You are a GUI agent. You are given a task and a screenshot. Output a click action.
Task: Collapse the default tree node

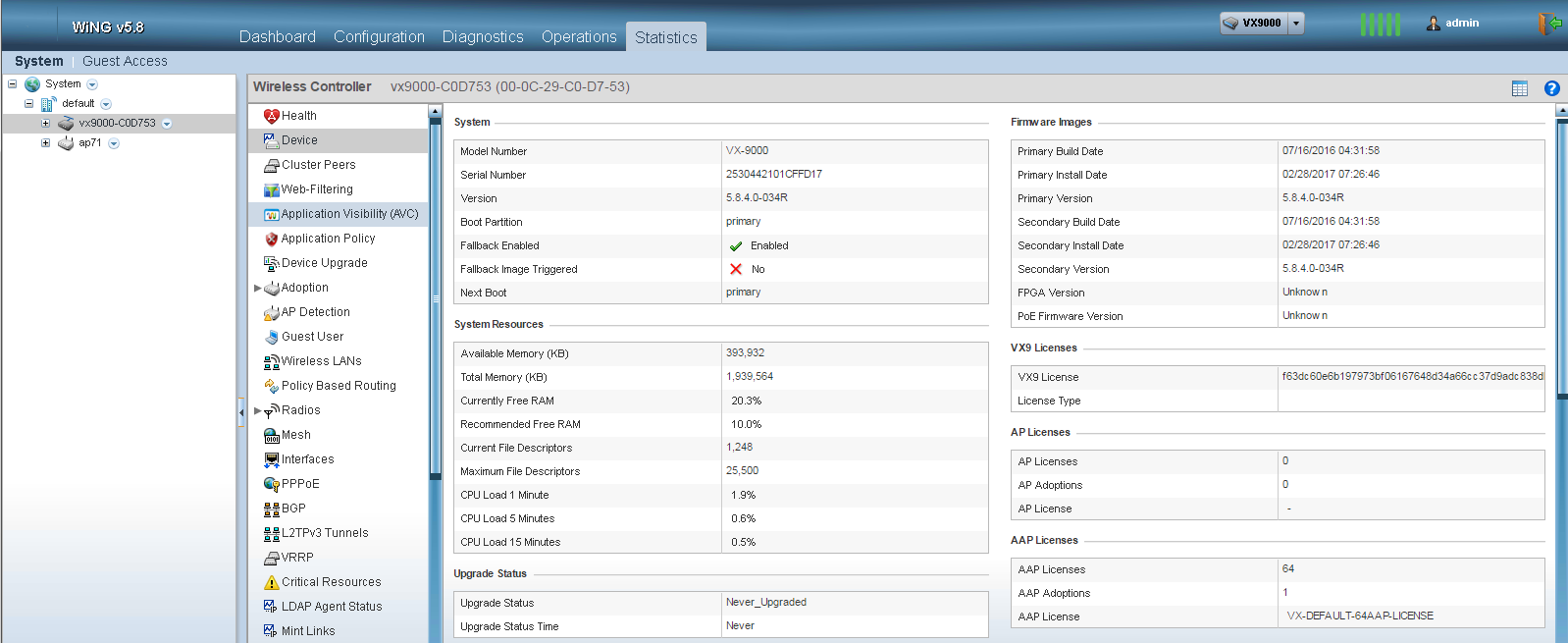[x=28, y=104]
